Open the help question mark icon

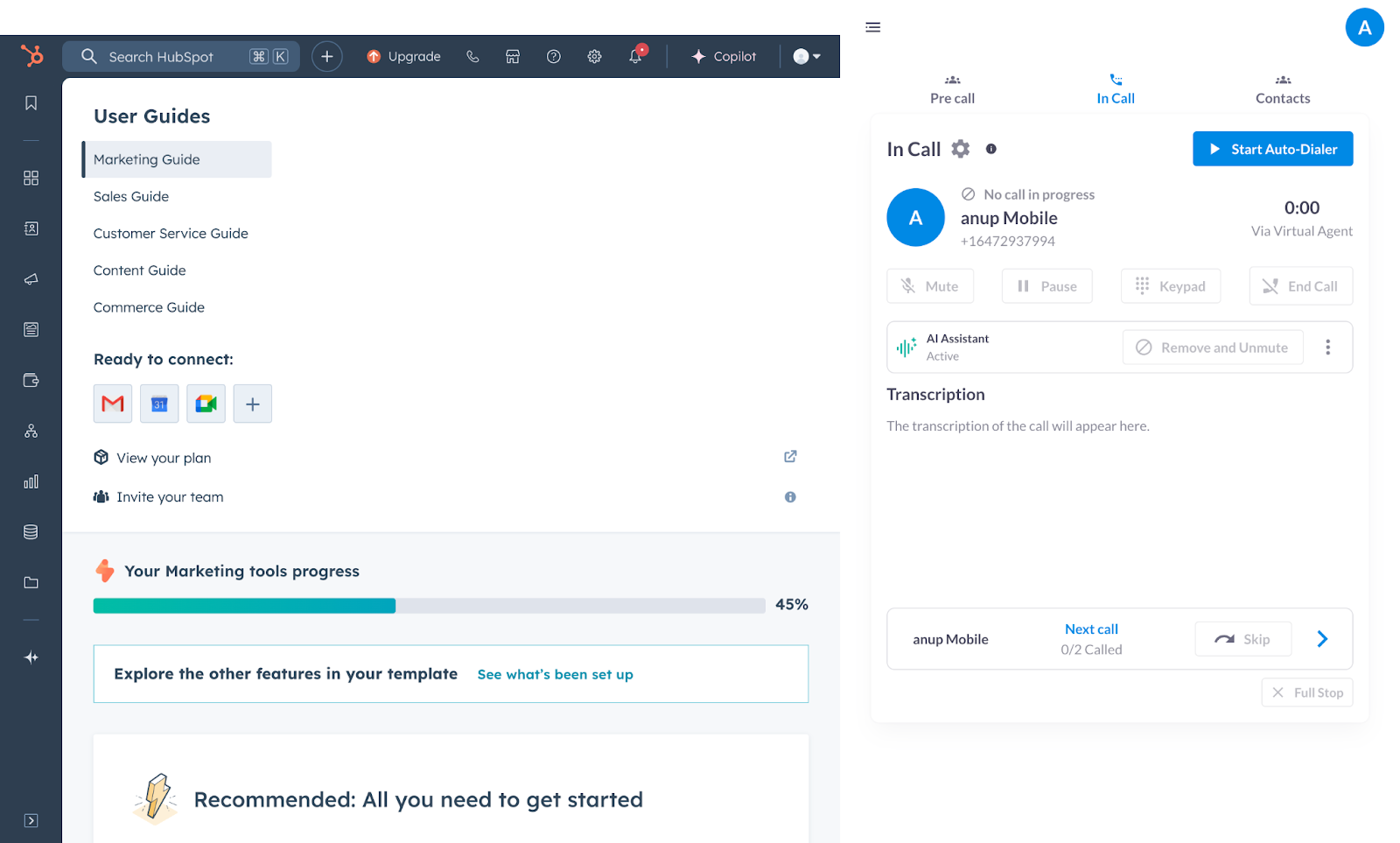point(554,56)
